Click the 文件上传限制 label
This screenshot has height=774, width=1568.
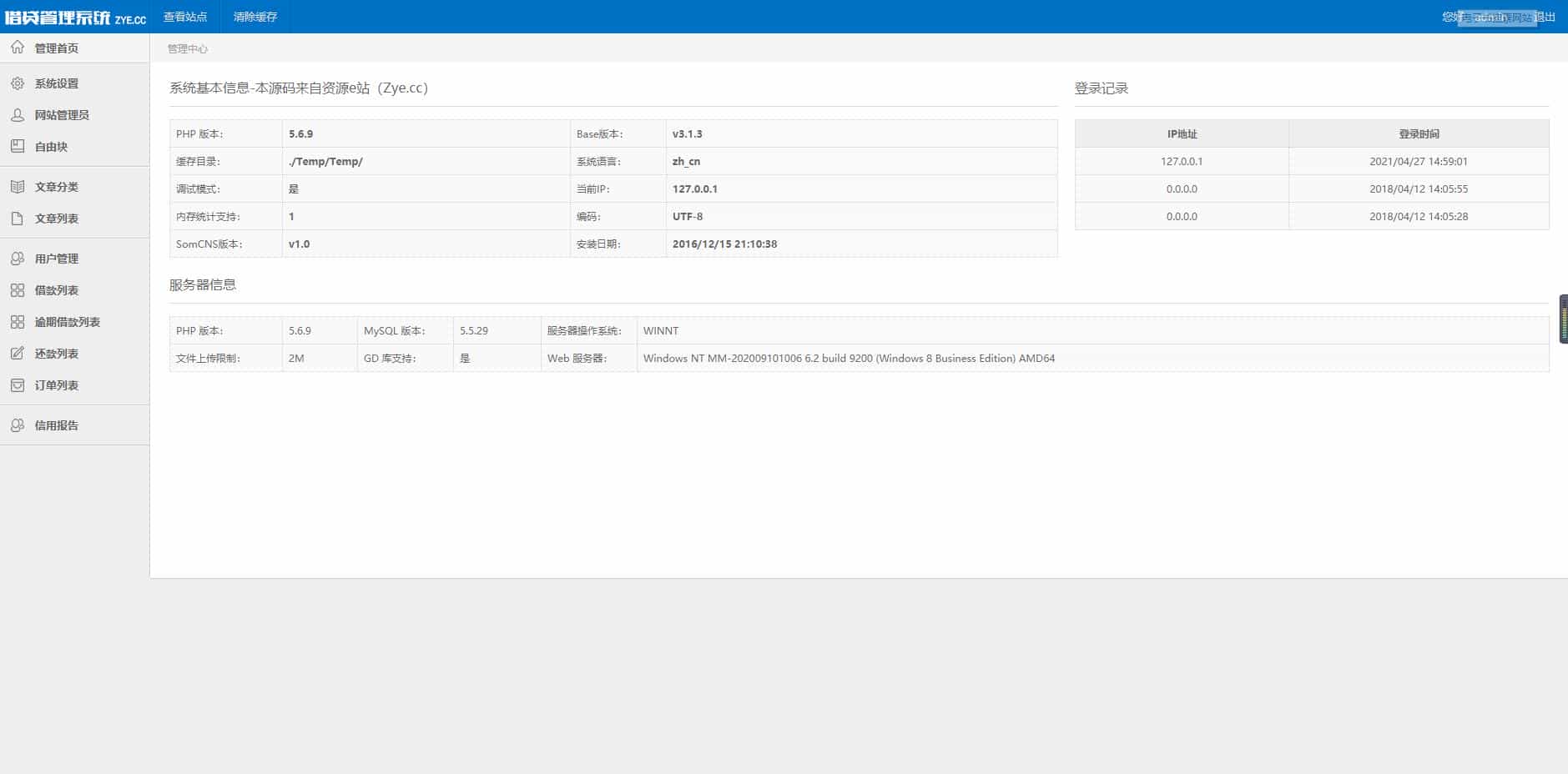click(209, 358)
